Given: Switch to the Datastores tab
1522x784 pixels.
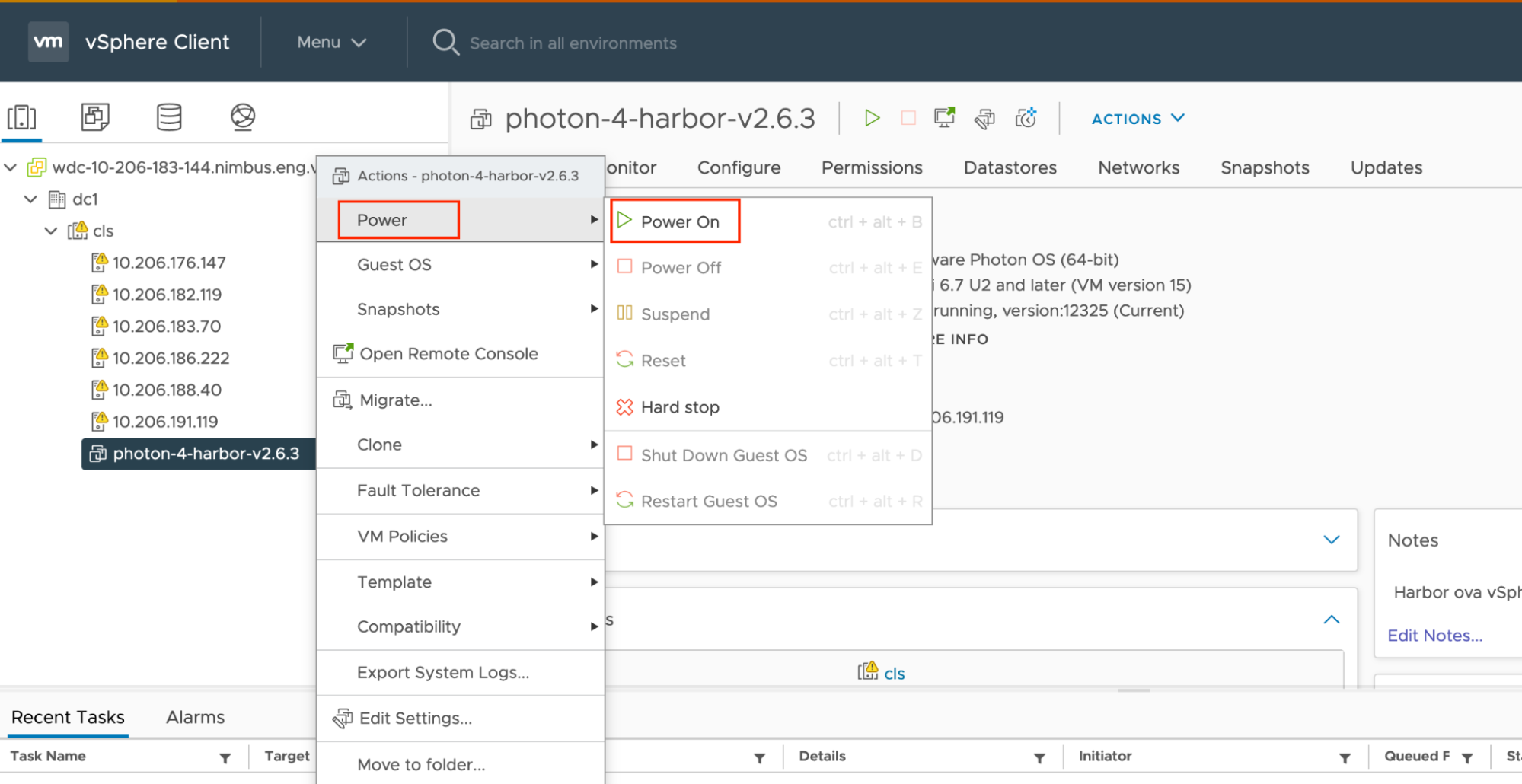Looking at the screenshot, I should 1010,167.
